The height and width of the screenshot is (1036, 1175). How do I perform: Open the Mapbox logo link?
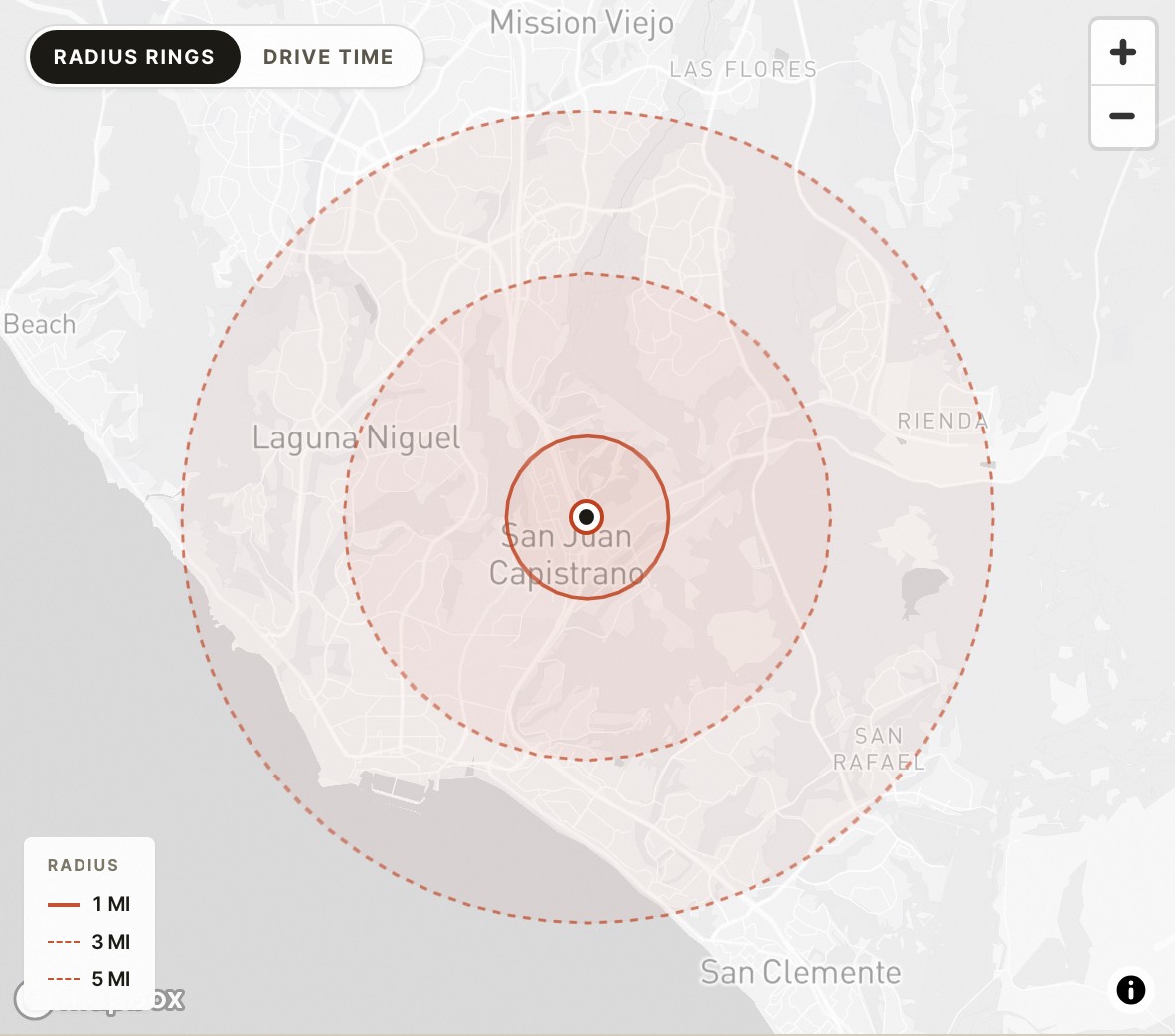point(99,1000)
